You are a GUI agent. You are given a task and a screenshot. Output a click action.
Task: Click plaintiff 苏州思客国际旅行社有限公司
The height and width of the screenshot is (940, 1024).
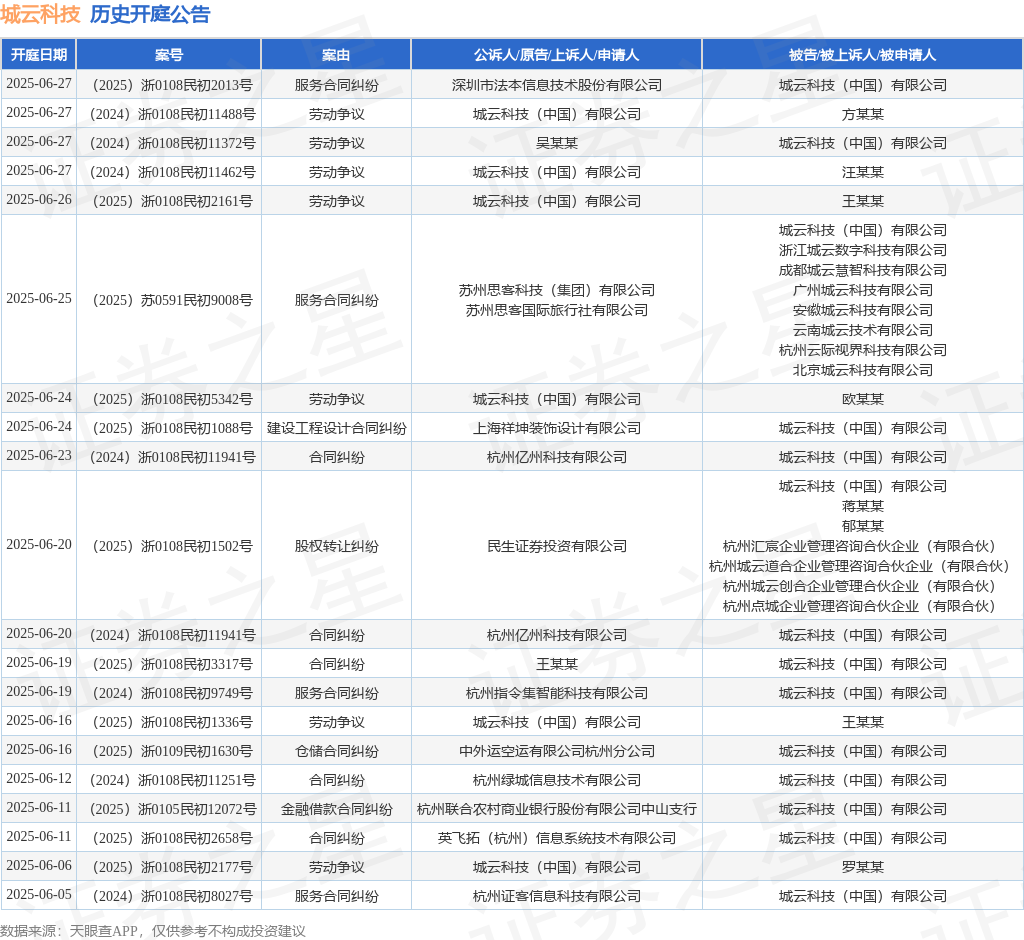[x=556, y=310]
